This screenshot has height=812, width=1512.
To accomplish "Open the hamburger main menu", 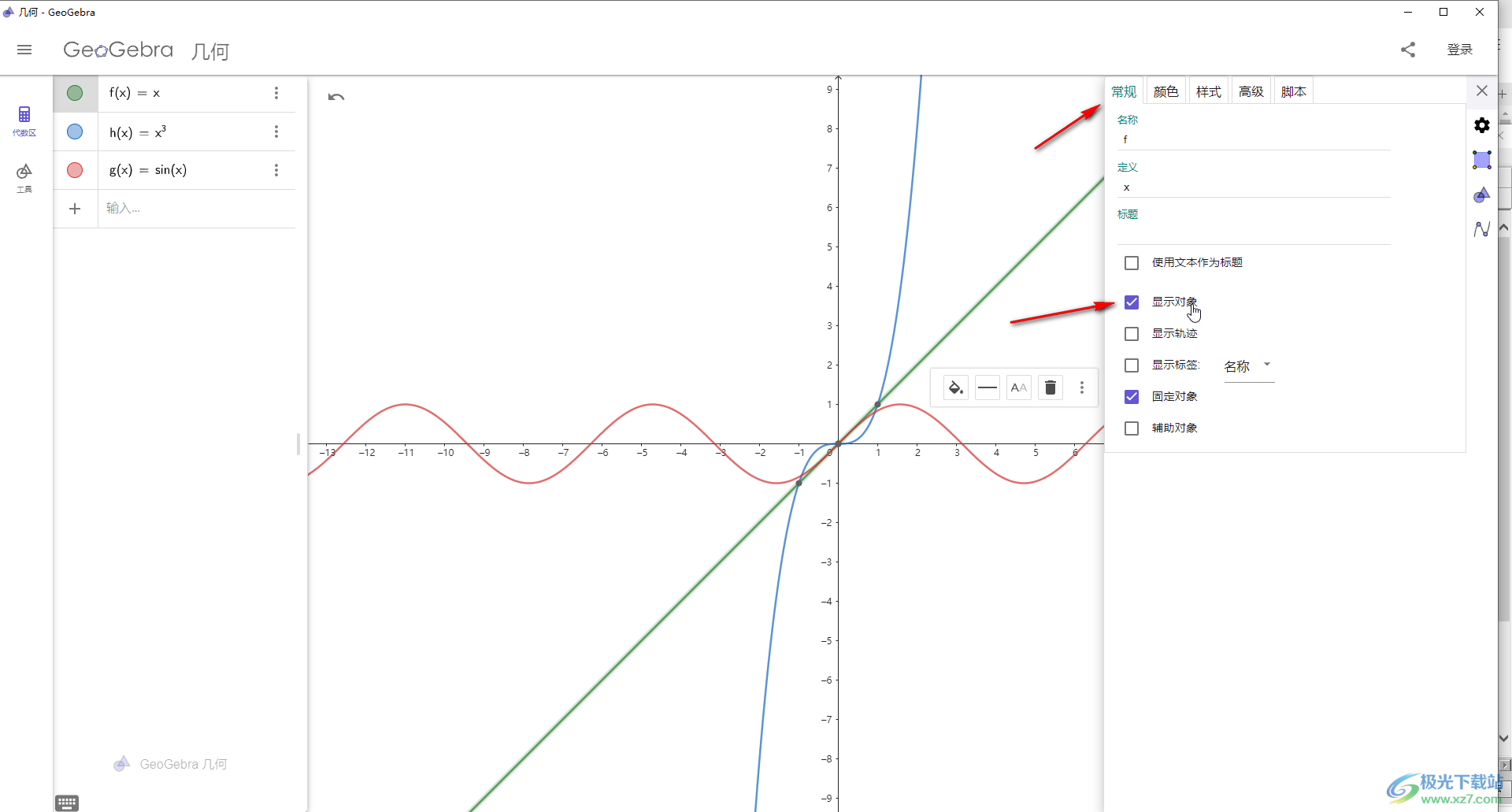I will pos(24,50).
